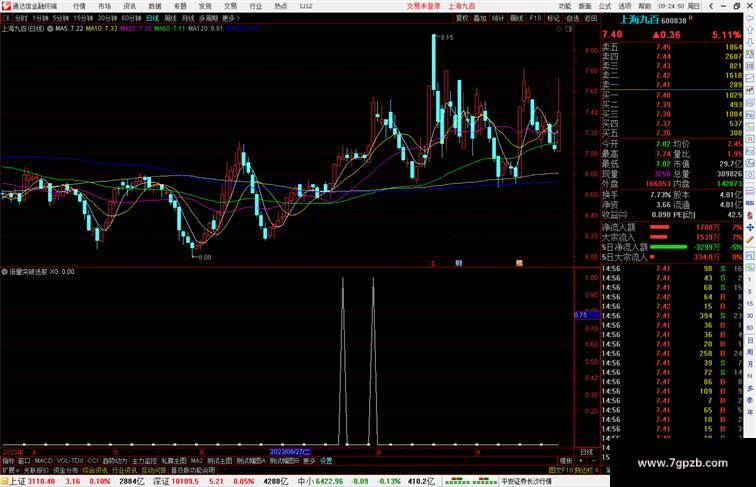Expand the 扩展 panel toggle
Image resolution: width=756 pixels, height=487 pixels.
click(x=10, y=470)
